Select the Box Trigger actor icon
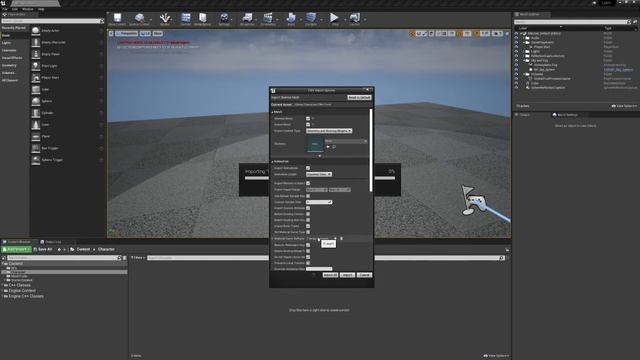Viewport: 640px width, 360px height. [36, 148]
